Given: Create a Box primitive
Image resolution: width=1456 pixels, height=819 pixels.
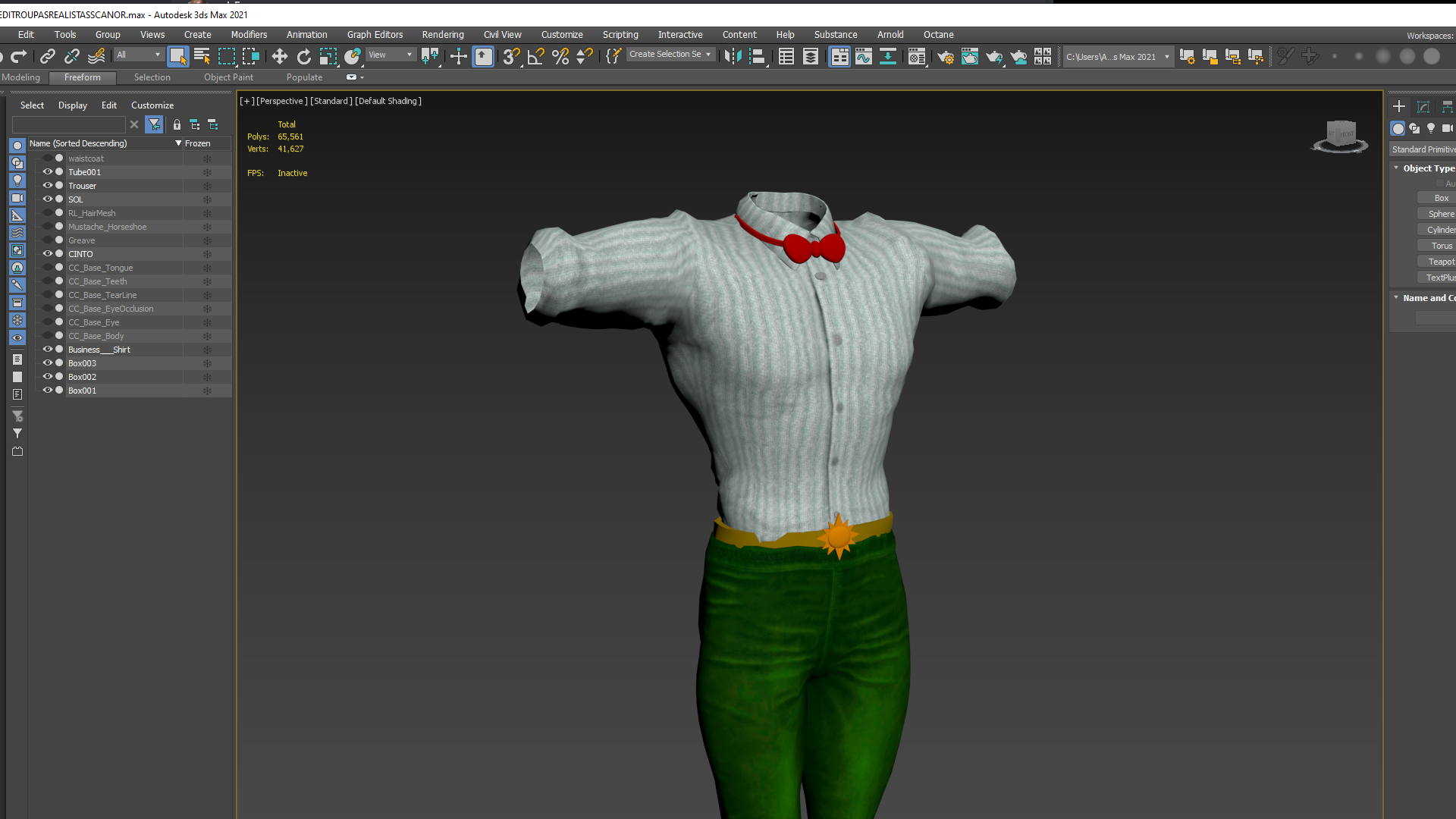Looking at the screenshot, I should [x=1437, y=198].
